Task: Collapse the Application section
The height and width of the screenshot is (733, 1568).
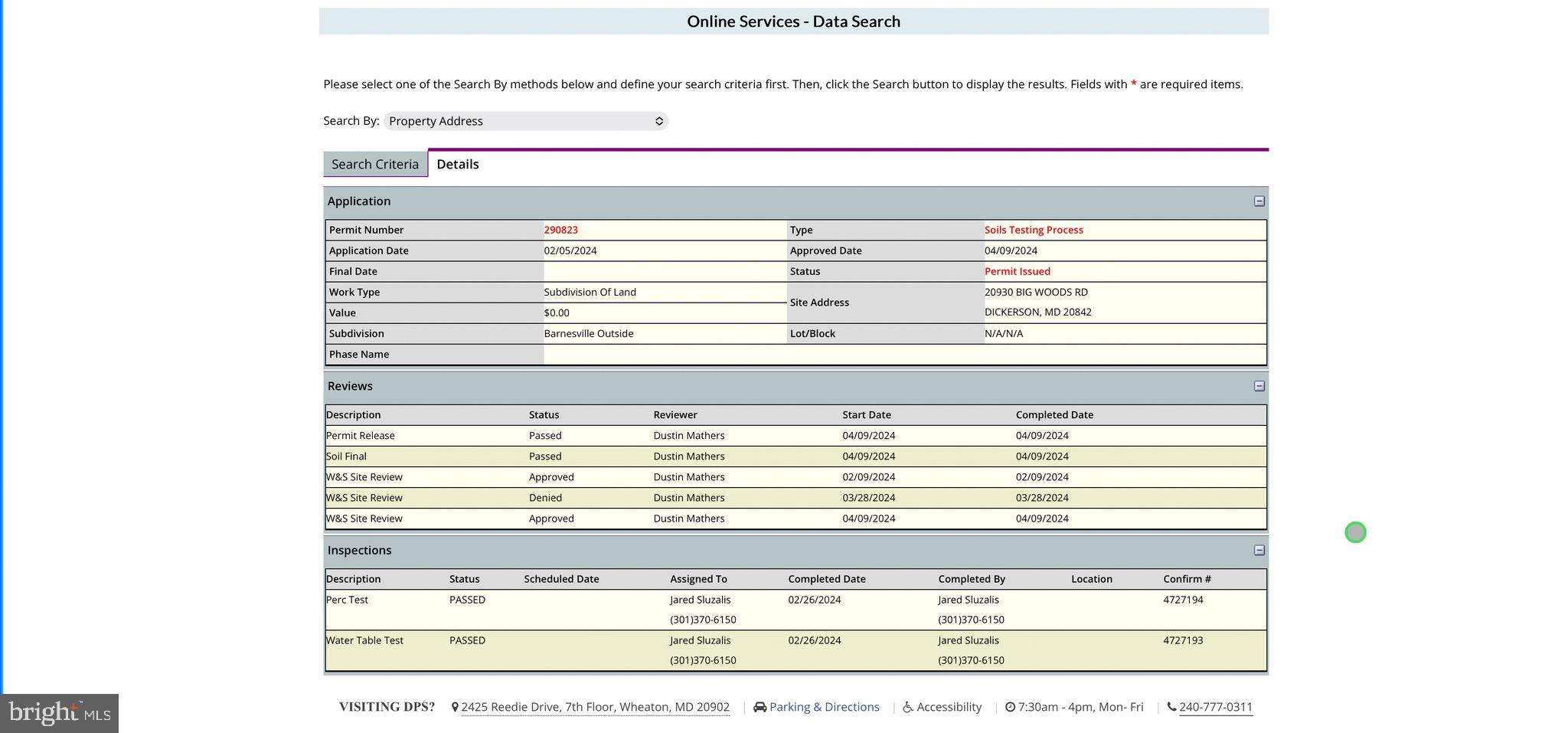Action: pyautogui.click(x=1259, y=201)
